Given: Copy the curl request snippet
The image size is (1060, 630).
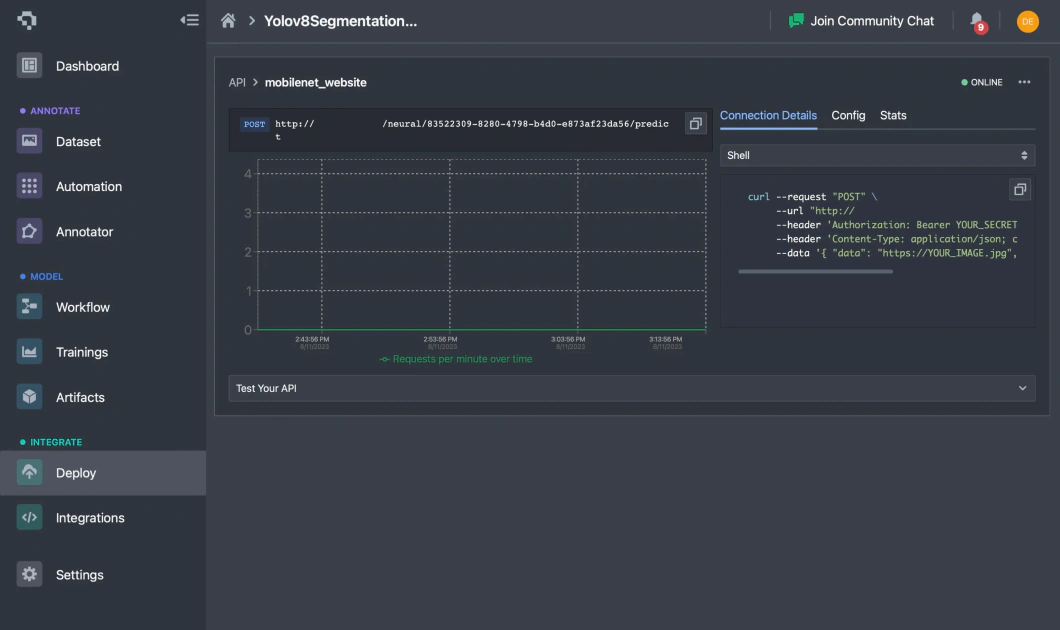Looking at the screenshot, I should pos(1020,189).
